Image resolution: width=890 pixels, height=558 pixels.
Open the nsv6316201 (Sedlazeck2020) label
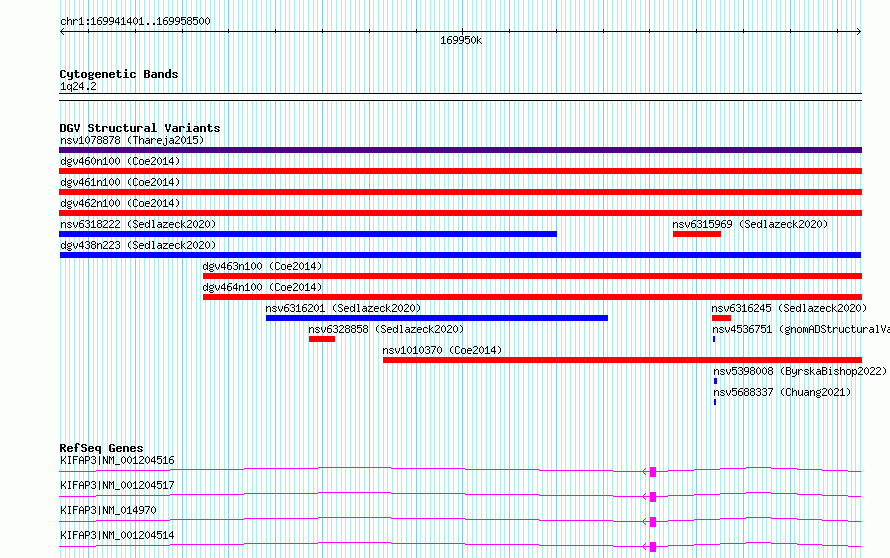coord(343,308)
